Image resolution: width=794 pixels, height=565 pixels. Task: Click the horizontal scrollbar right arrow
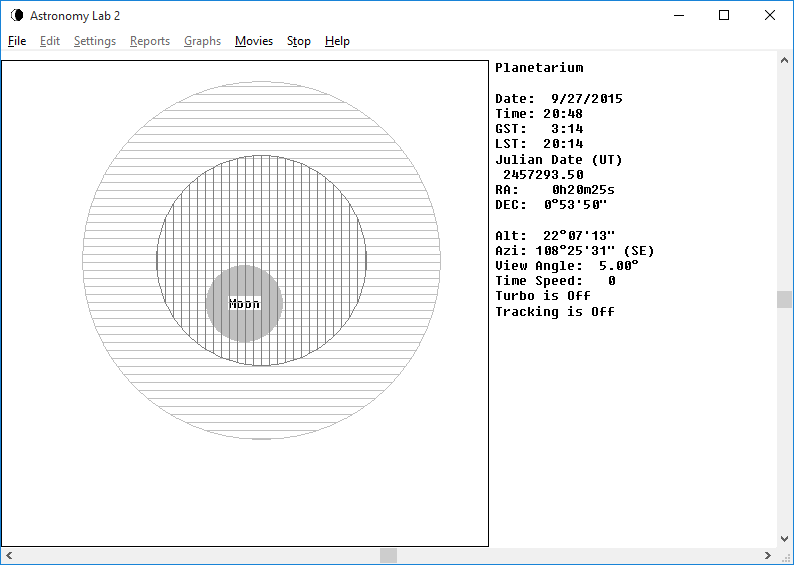coord(768,555)
